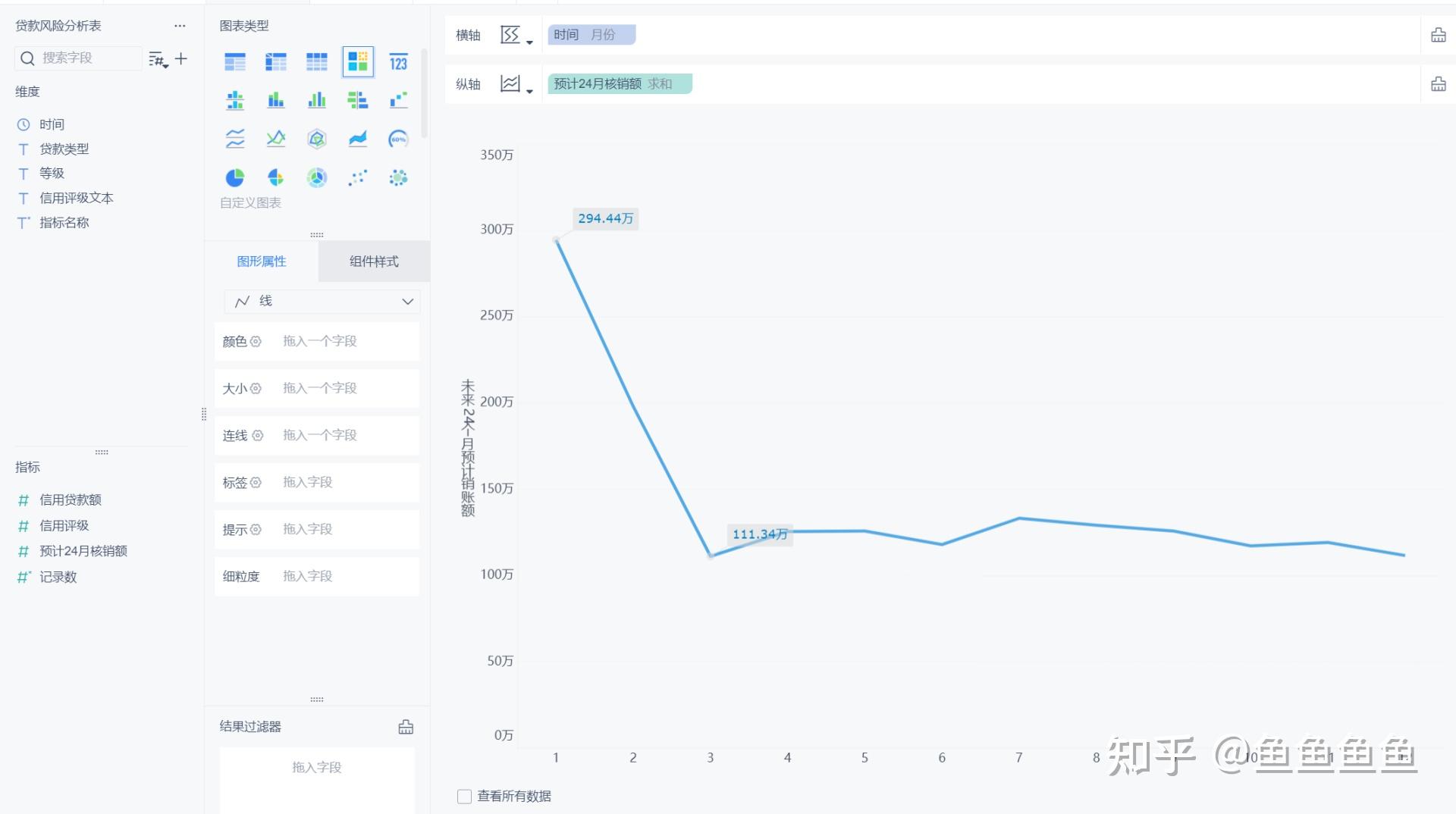
Task: Select the multi-series line chart type
Action: coord(276,139)
